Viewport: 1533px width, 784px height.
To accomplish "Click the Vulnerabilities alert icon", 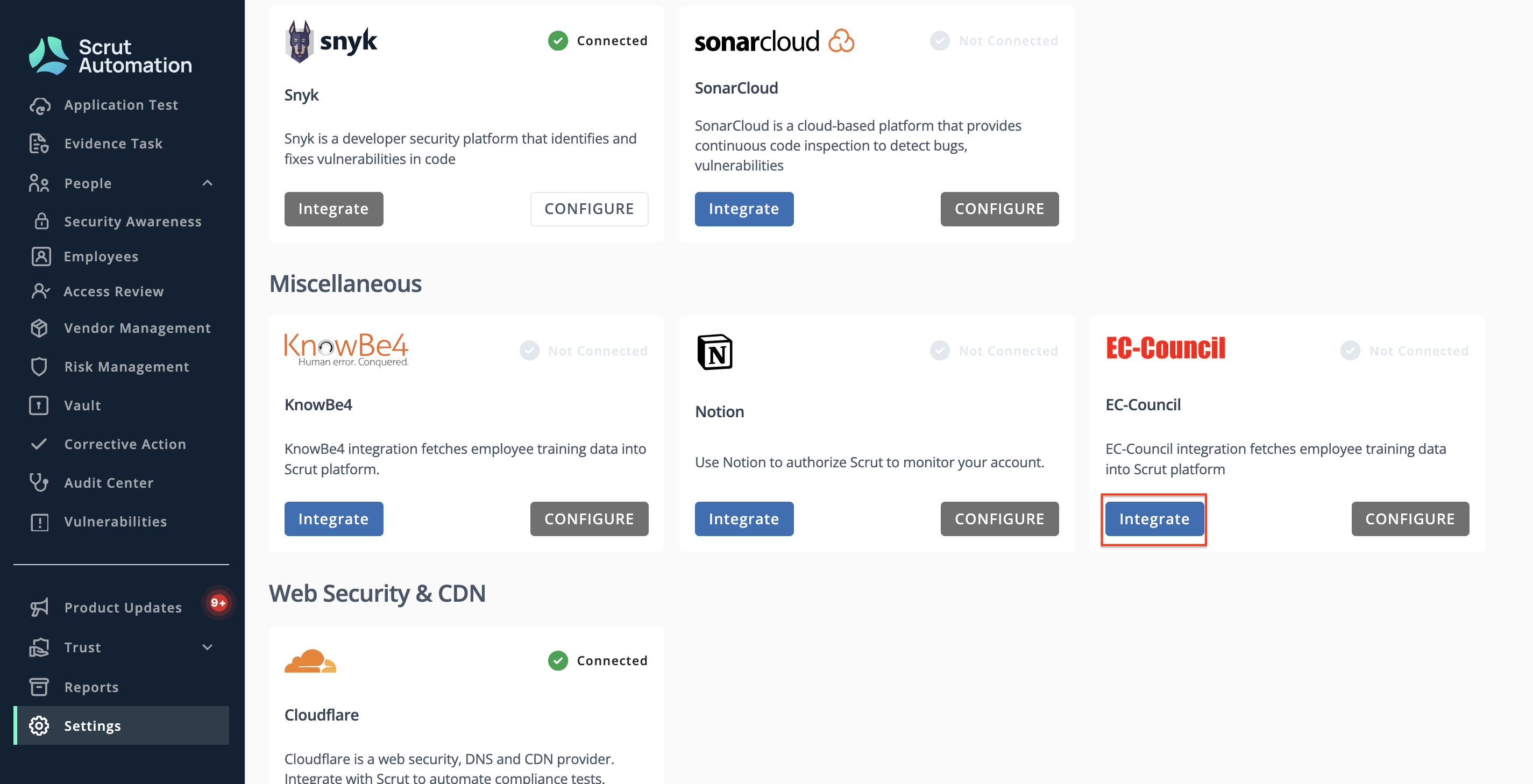I will tap(39, 522).
